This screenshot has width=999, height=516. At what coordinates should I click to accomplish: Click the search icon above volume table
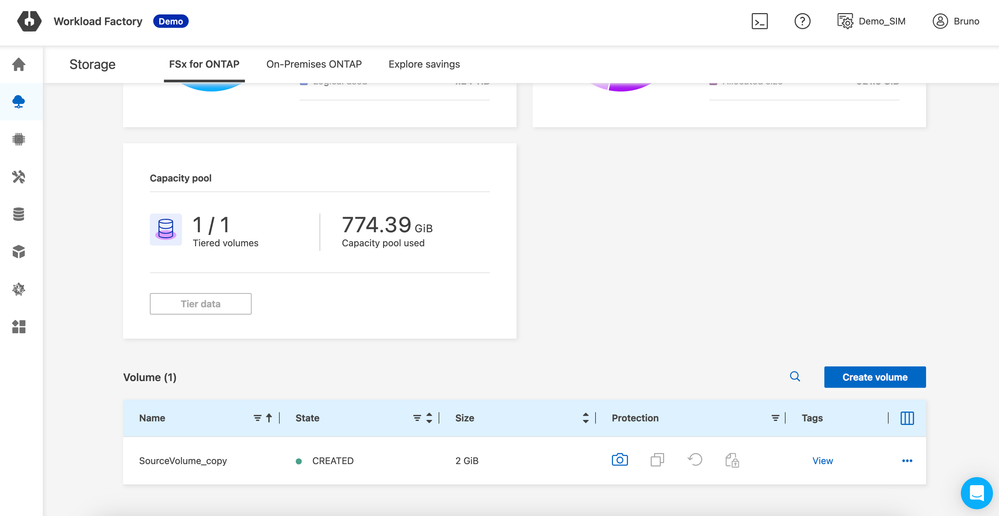click(795, 377)
